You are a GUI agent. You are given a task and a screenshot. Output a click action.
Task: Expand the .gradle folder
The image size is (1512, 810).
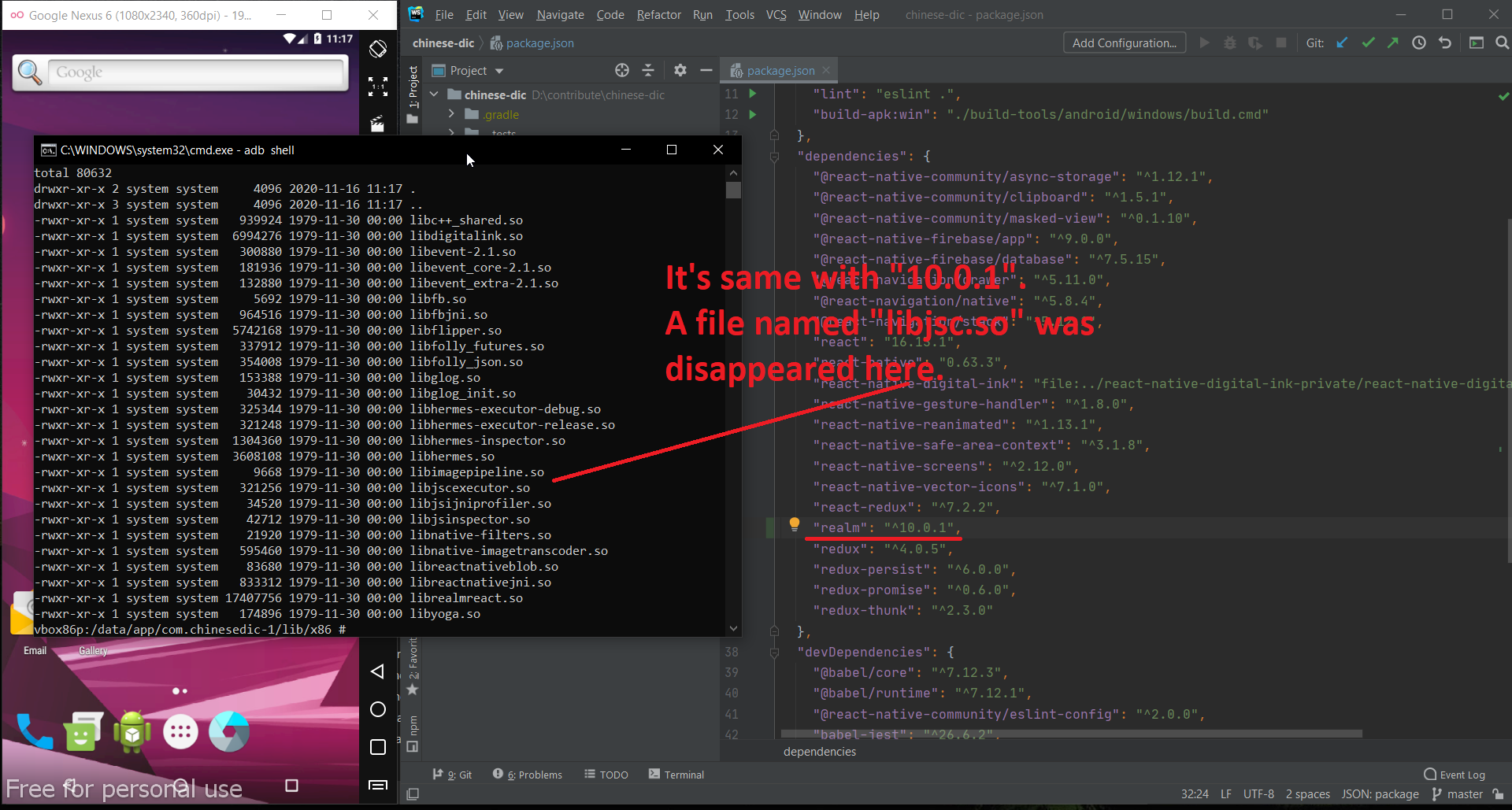pyautogui.click(x=451, y=114)
